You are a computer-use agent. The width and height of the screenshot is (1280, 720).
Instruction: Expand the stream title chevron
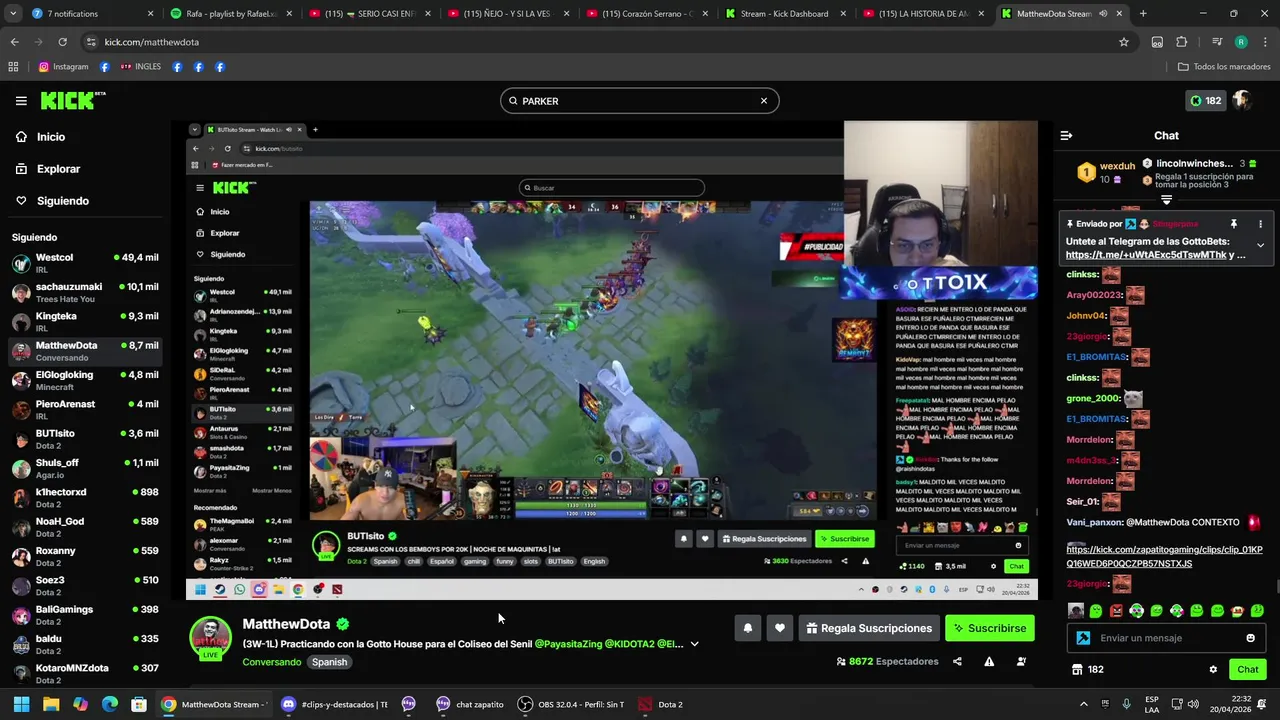694,644
